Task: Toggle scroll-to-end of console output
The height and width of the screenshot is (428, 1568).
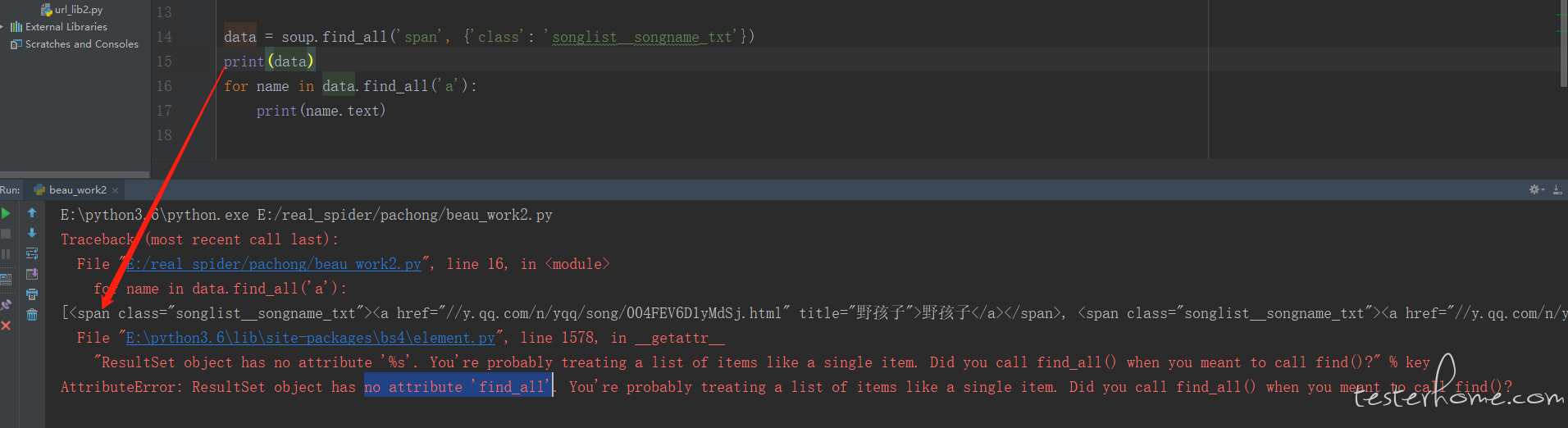Action: click(32, 274)
